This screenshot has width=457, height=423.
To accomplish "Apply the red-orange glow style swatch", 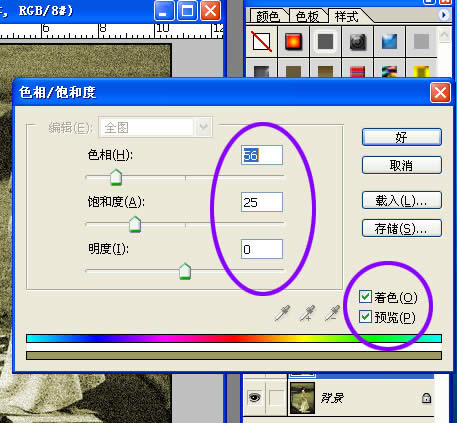I will (294, 42).
